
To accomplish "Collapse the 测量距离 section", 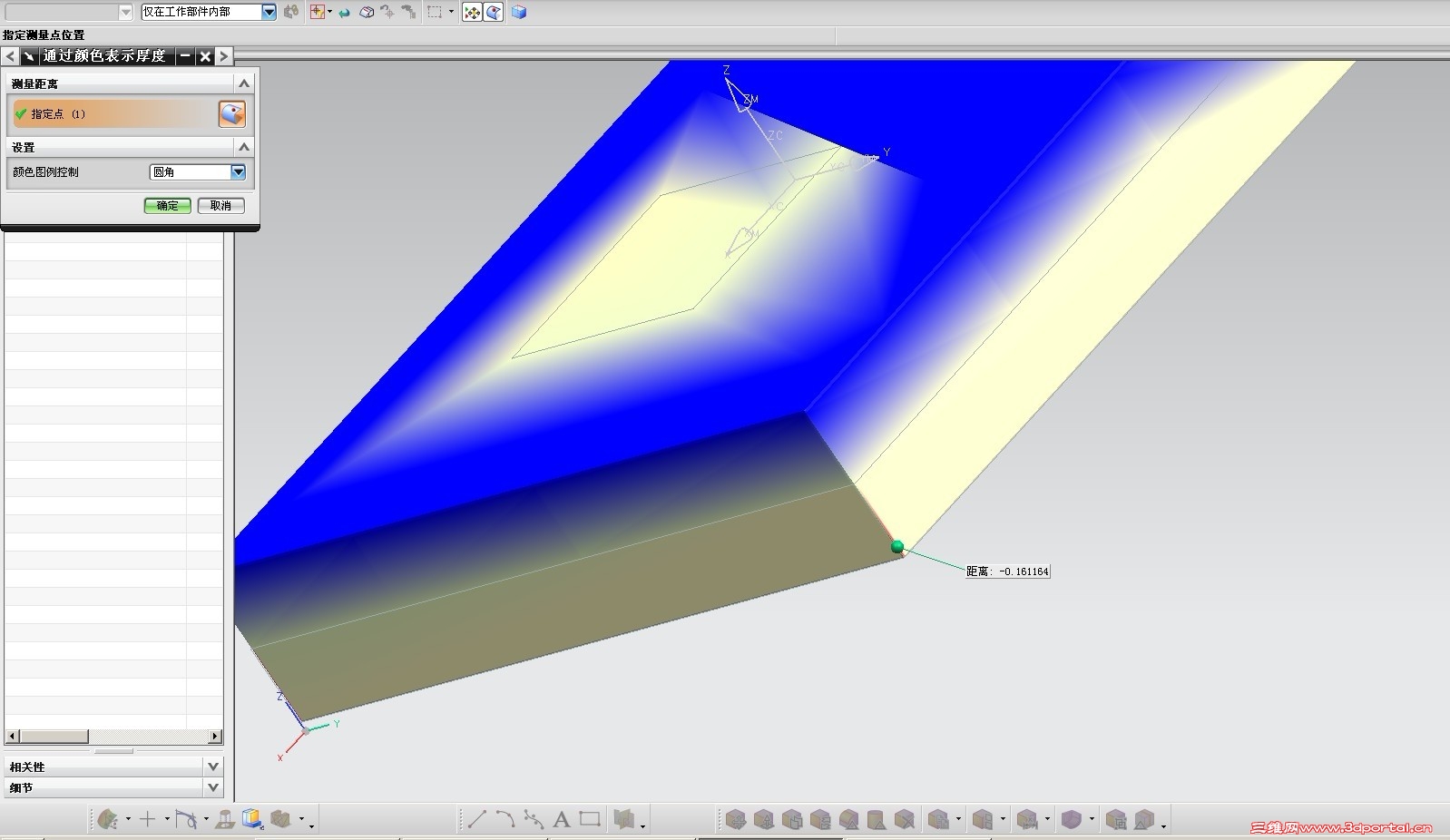I will (x=243, y=83).
